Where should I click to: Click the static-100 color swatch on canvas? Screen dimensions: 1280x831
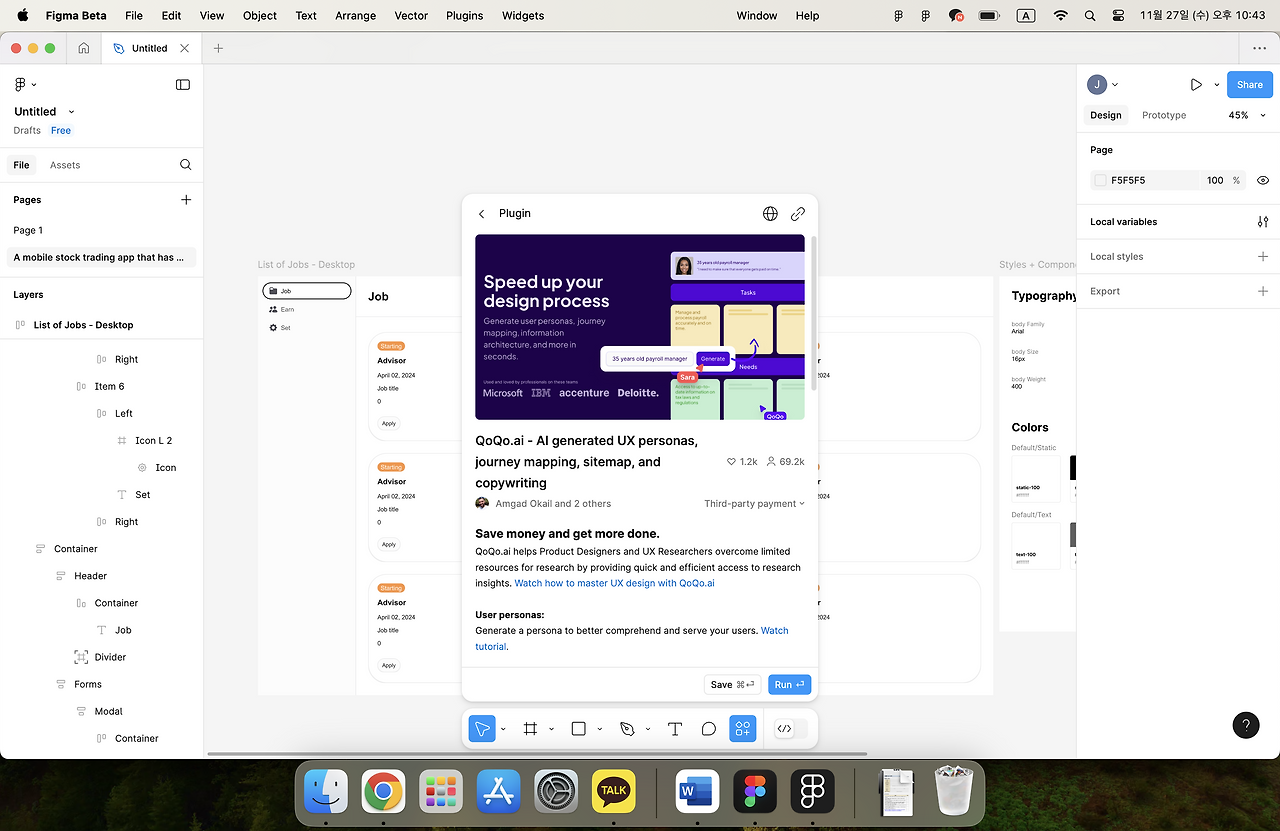pos(1036,480)
